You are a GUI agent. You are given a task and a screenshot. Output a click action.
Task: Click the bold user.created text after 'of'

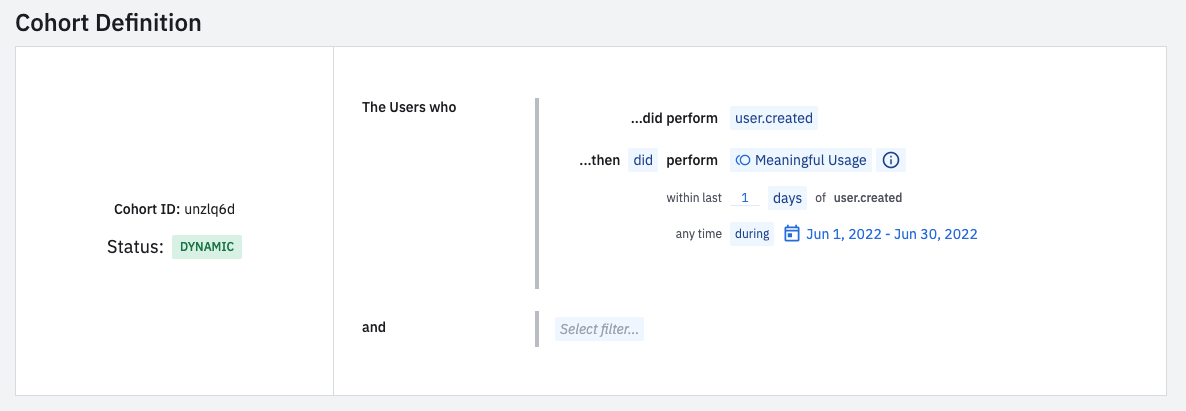click(867, 198)
